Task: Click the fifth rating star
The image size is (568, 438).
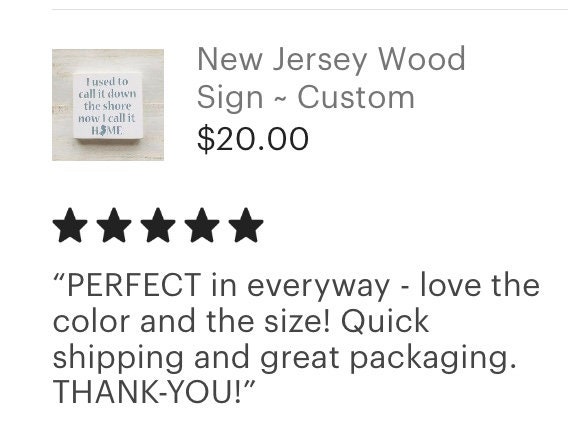Action: 246,225
